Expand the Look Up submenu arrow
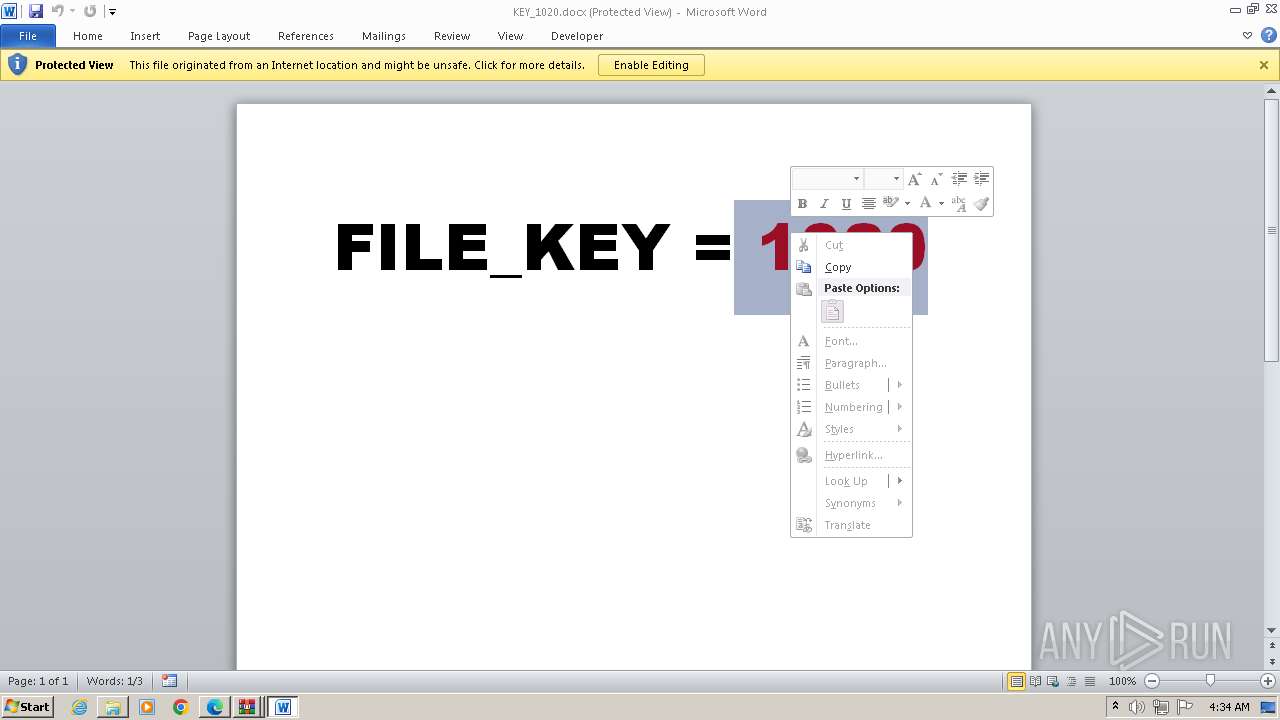Image resolution: width=1280 pixels, height=720 pixels. pyautogui.click(x=900, y=481)
